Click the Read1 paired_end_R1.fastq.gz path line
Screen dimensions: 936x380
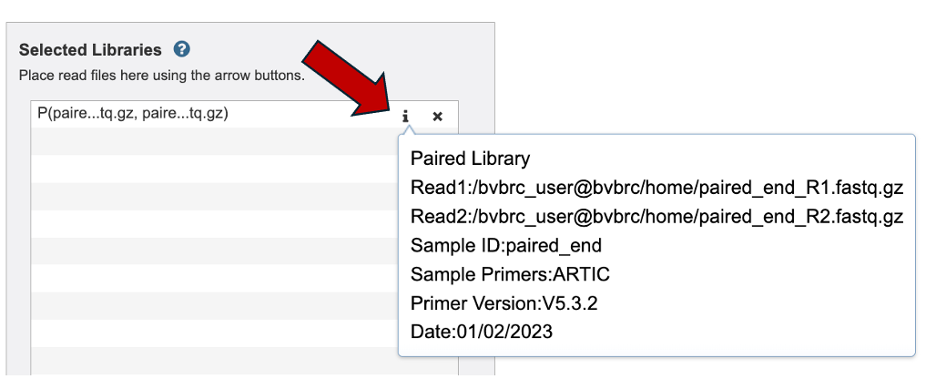657,188
